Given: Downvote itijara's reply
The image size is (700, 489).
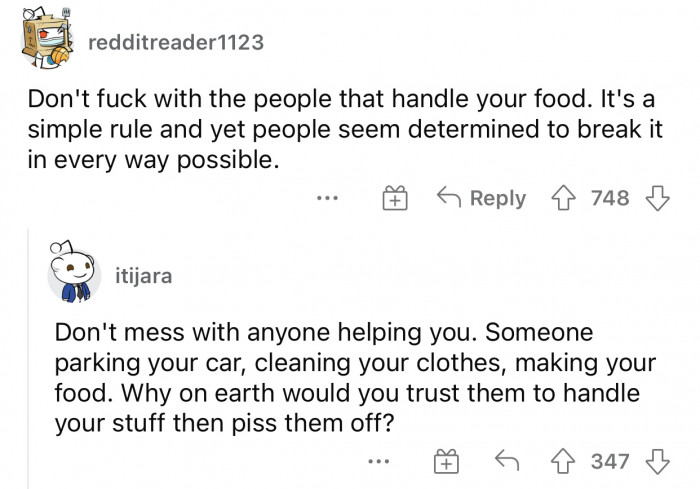Looking at the screenshot, I should click(658, 461).
